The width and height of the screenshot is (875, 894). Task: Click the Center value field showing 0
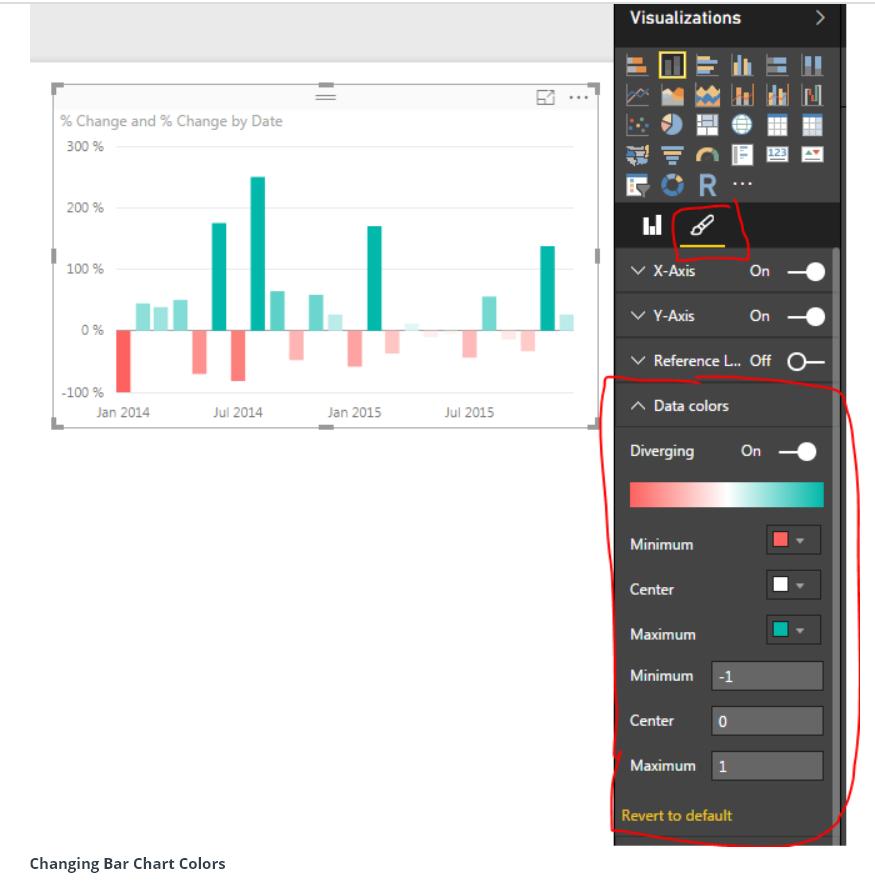pyautogui.click(x=767, y=721)
